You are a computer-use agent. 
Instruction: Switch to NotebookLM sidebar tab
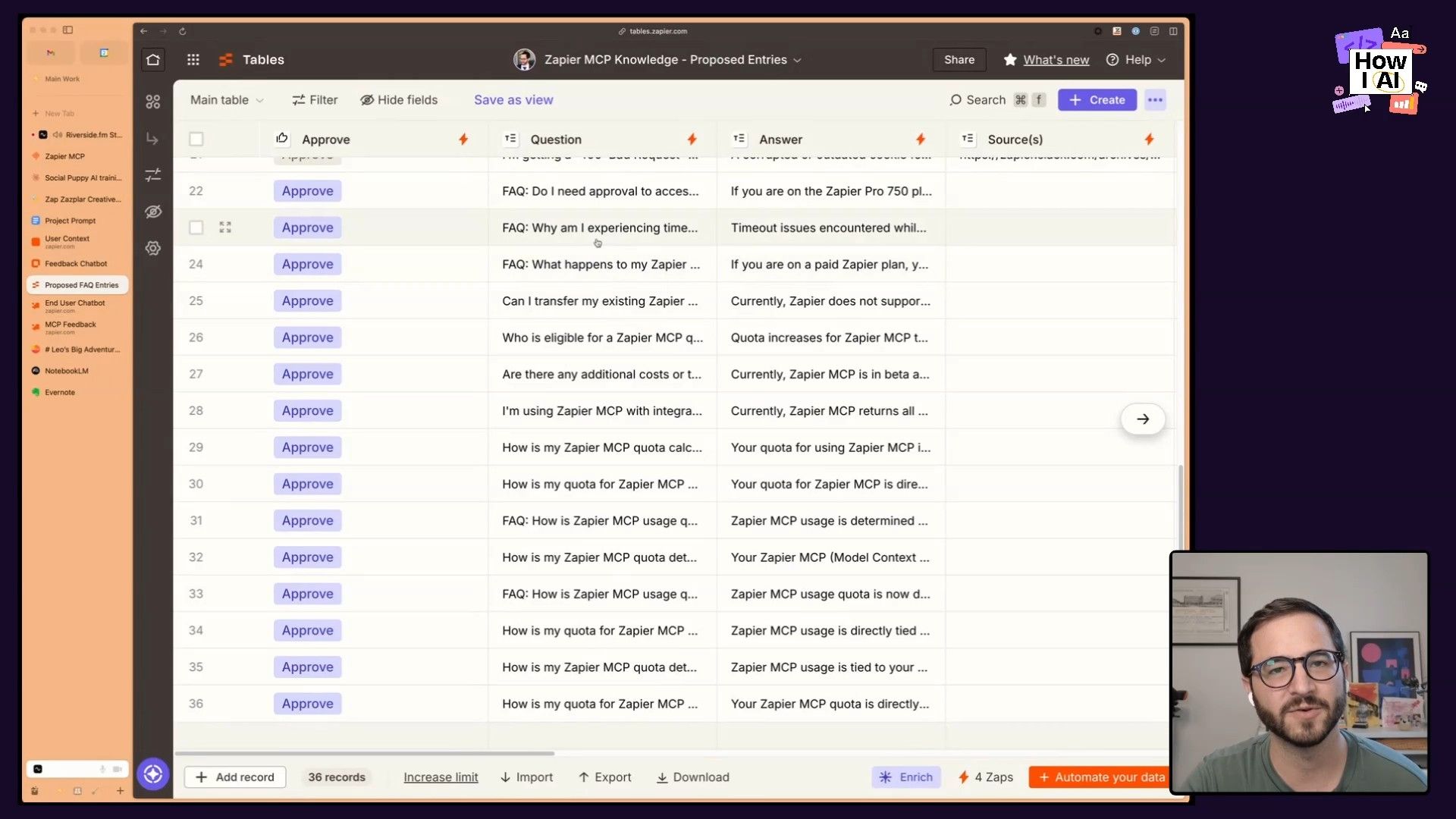click(x=77, y=371)
